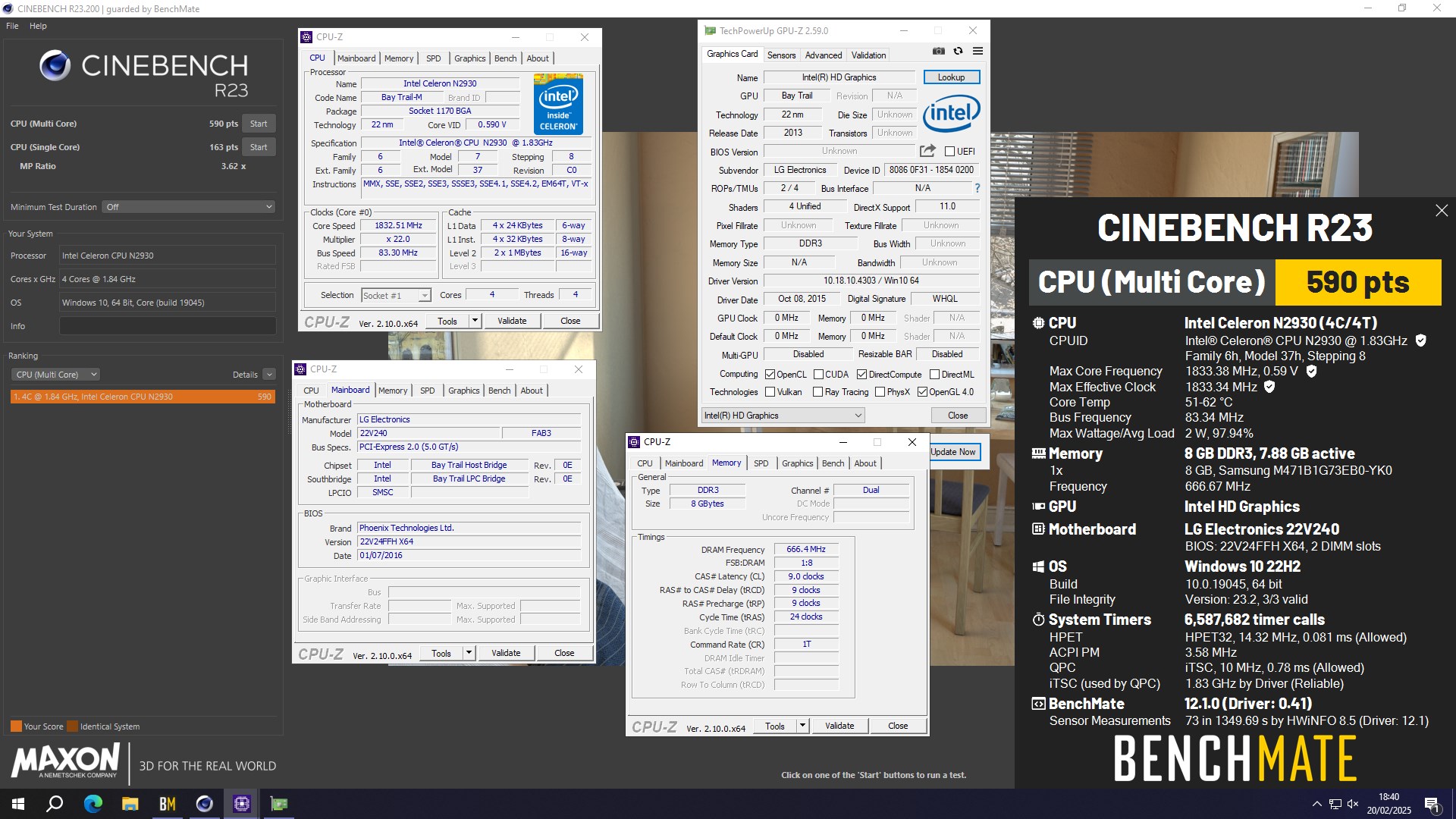This screenshot has width=1456, height=819.
Task: Open BenchMate from the taskbar
Action: click(x=168, y=804)
